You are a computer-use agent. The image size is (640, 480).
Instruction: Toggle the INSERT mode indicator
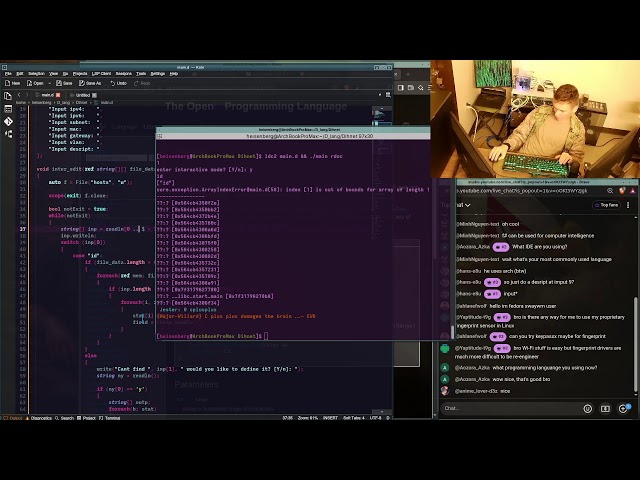click(x=330, y=418)
